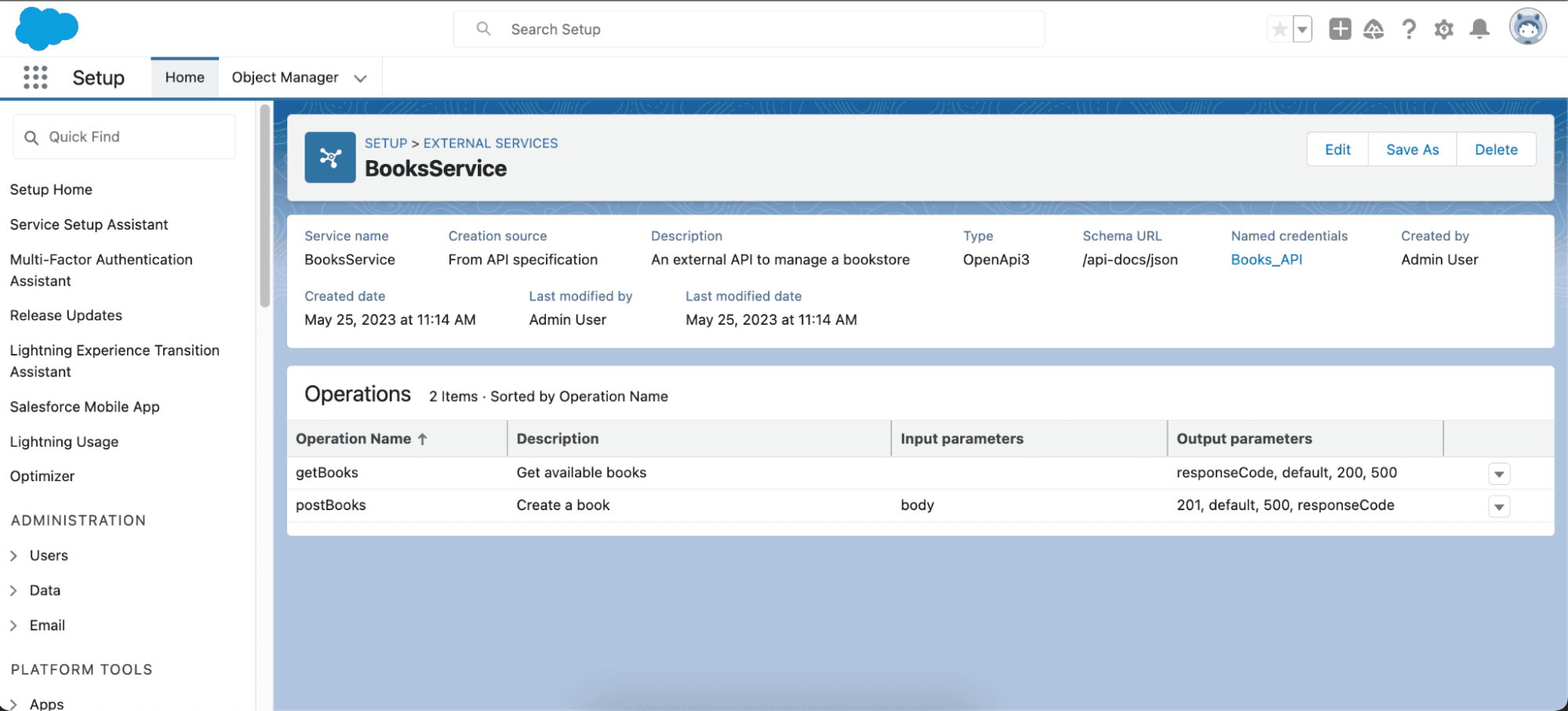Open the setup gear icon
This screenshot has width=1568, height=711.
(1444, 30)
